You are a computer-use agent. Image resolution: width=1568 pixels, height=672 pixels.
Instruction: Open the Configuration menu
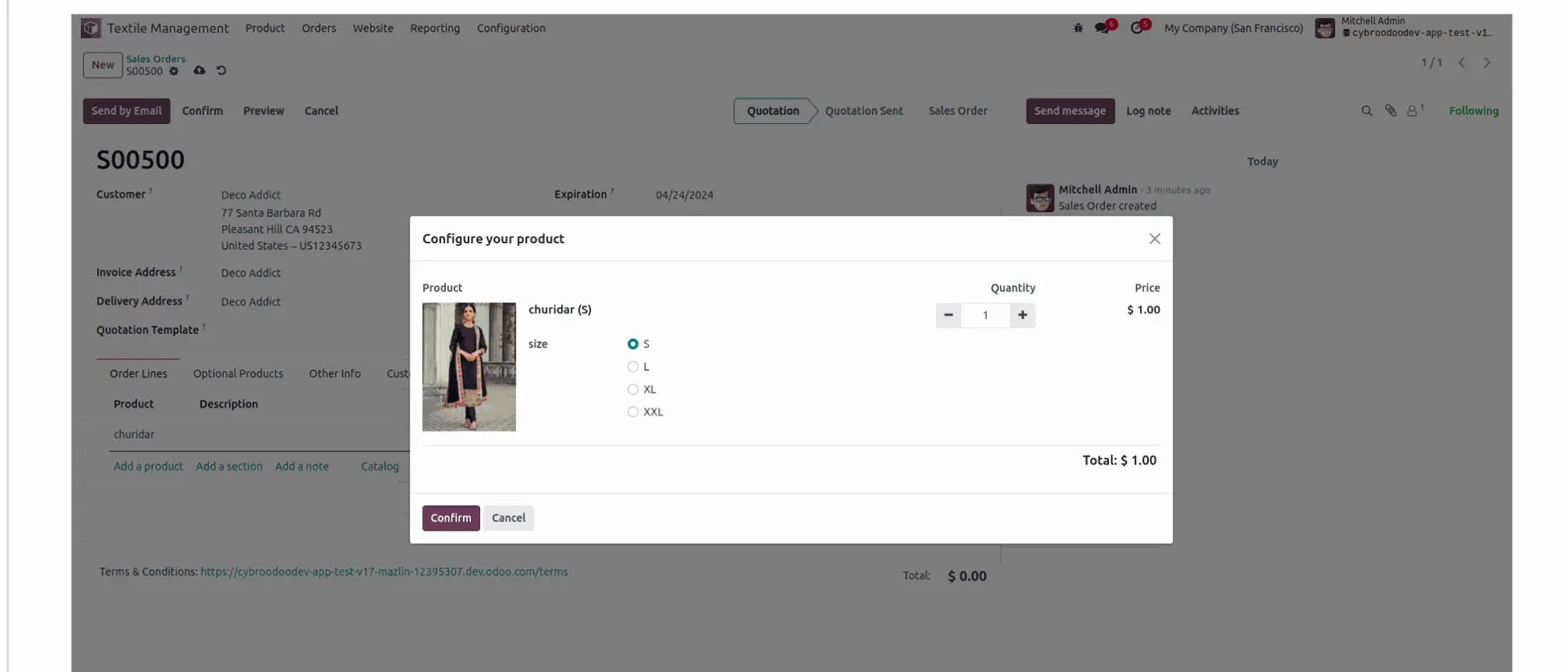coord(511,28)
